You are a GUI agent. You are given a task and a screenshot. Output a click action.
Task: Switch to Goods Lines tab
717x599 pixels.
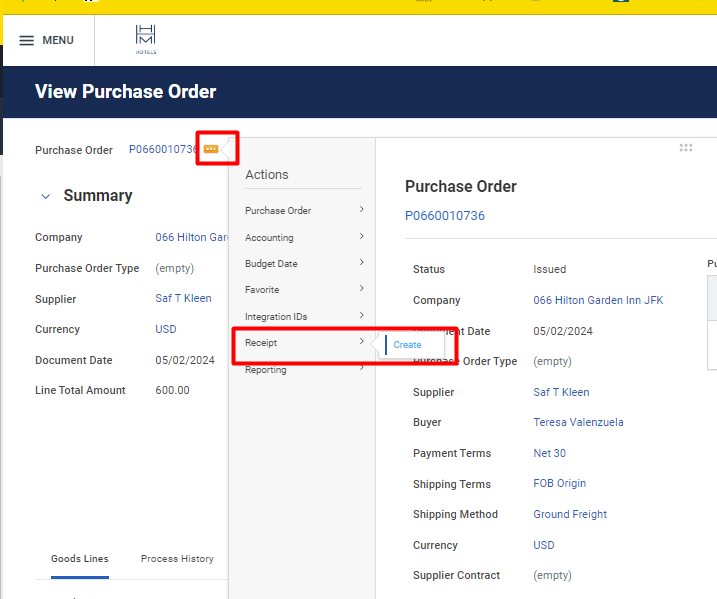80,559
